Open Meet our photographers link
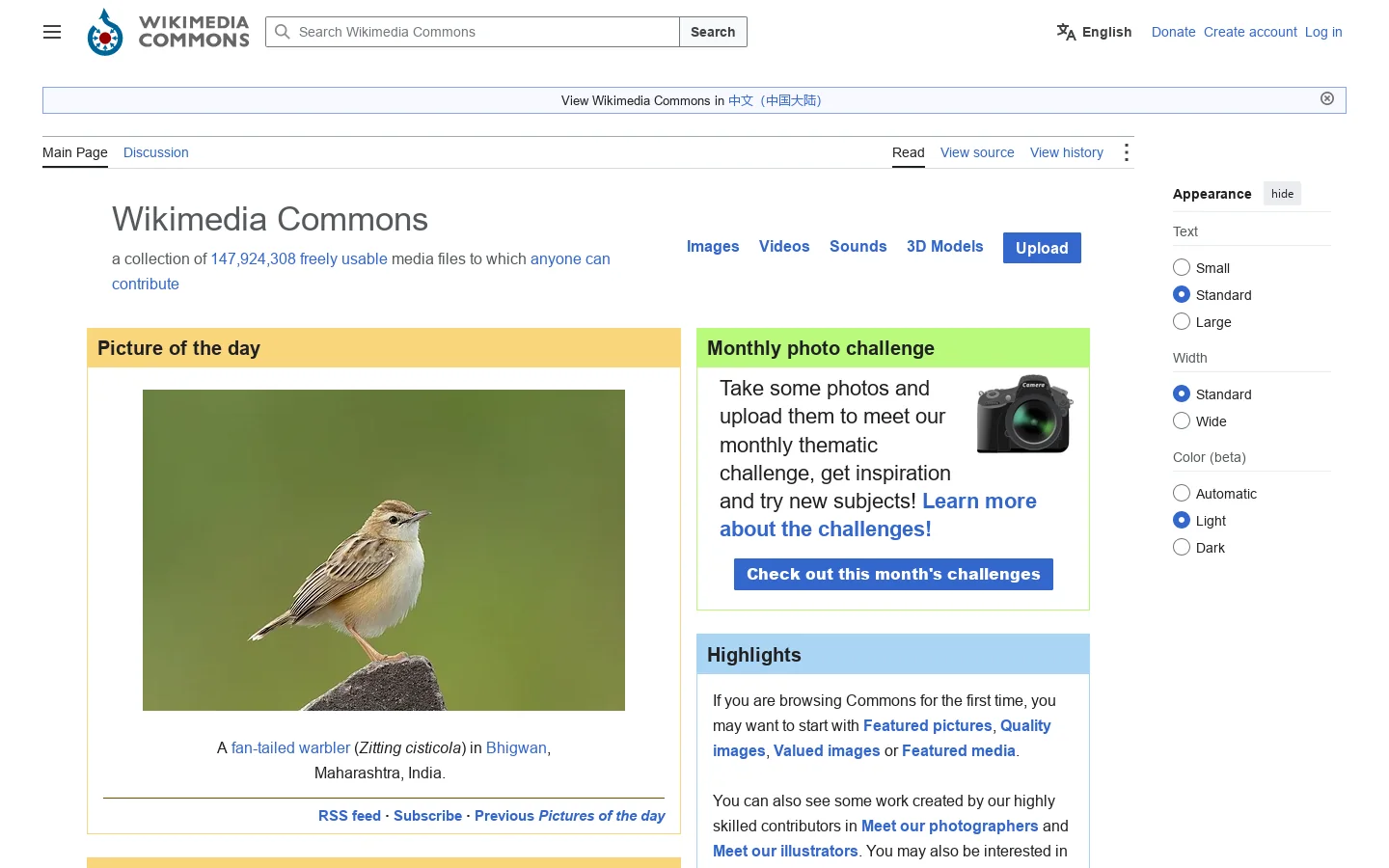 (x=950, y=826)
